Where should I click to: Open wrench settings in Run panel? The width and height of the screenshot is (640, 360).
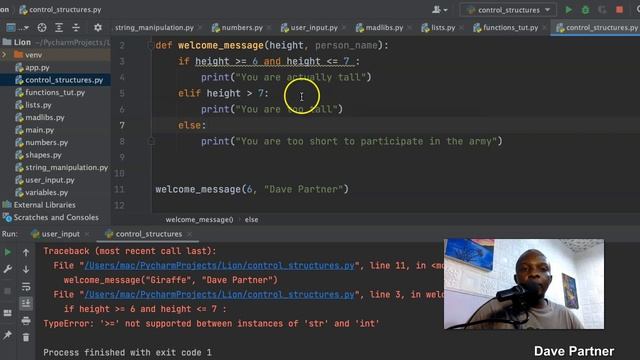click(x=7, y=269)
